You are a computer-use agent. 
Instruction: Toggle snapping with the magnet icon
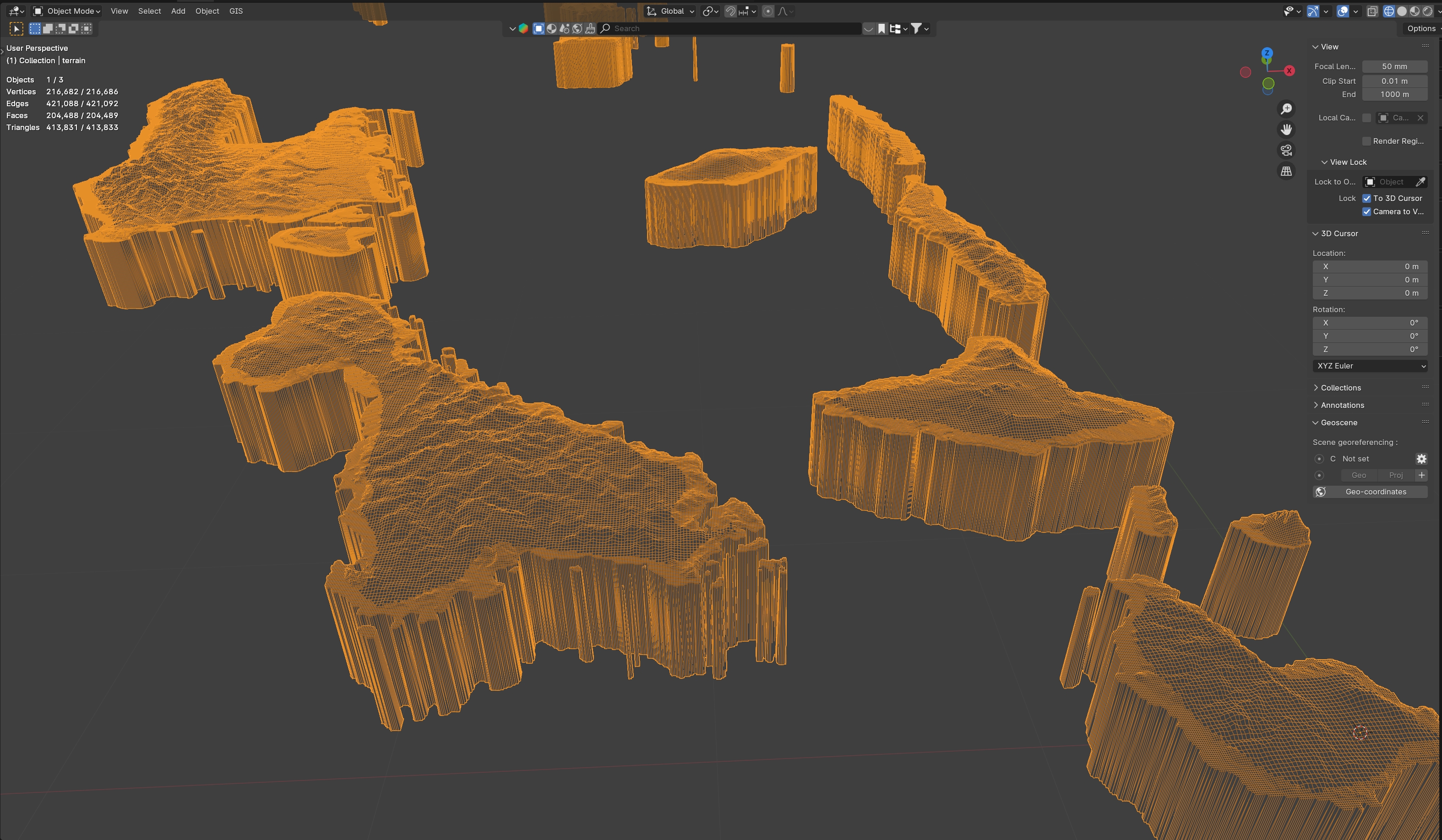(730, 11)
